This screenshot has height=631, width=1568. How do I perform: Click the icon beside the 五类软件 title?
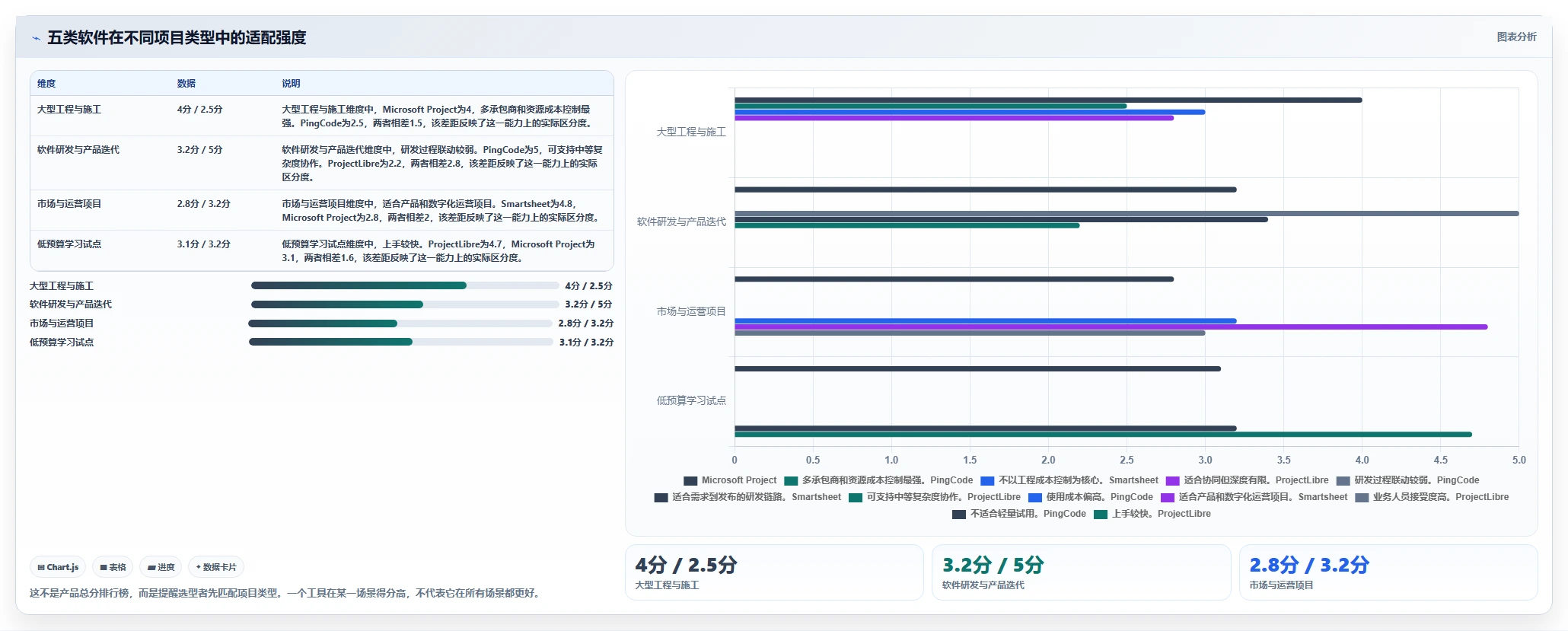(36, 38)
